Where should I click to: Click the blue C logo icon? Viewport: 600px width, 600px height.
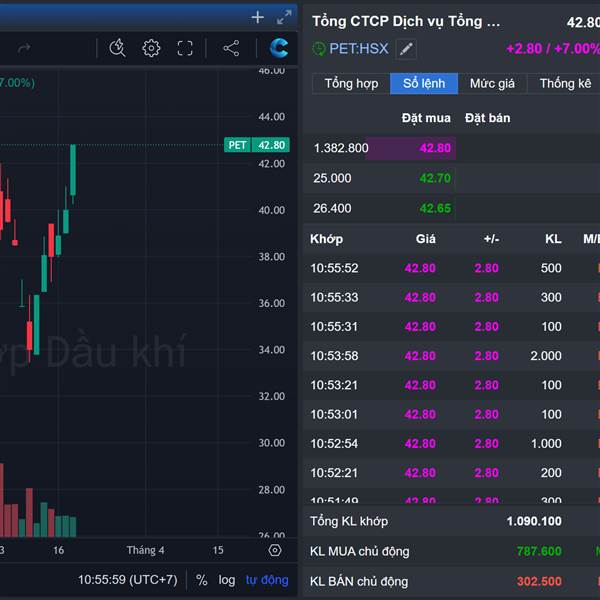click(x=279, y=48)
